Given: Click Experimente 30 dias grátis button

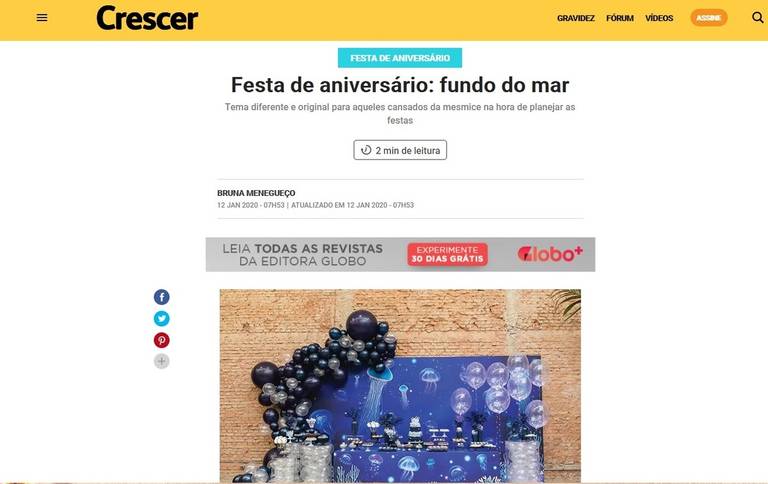Looking at the screenshot, I should tap(447, 254).
